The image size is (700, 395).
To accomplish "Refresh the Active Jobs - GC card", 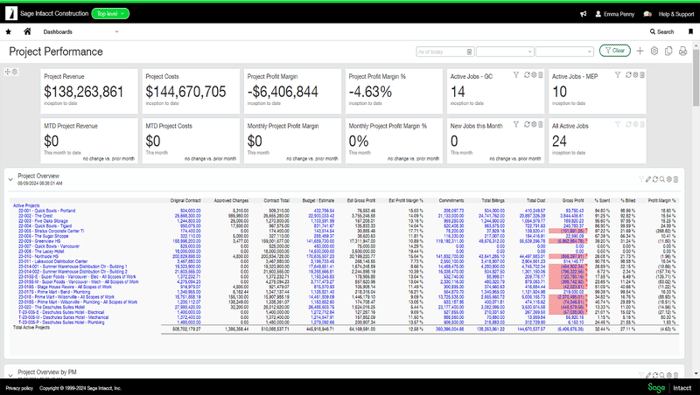I will (x=527, y=75).
